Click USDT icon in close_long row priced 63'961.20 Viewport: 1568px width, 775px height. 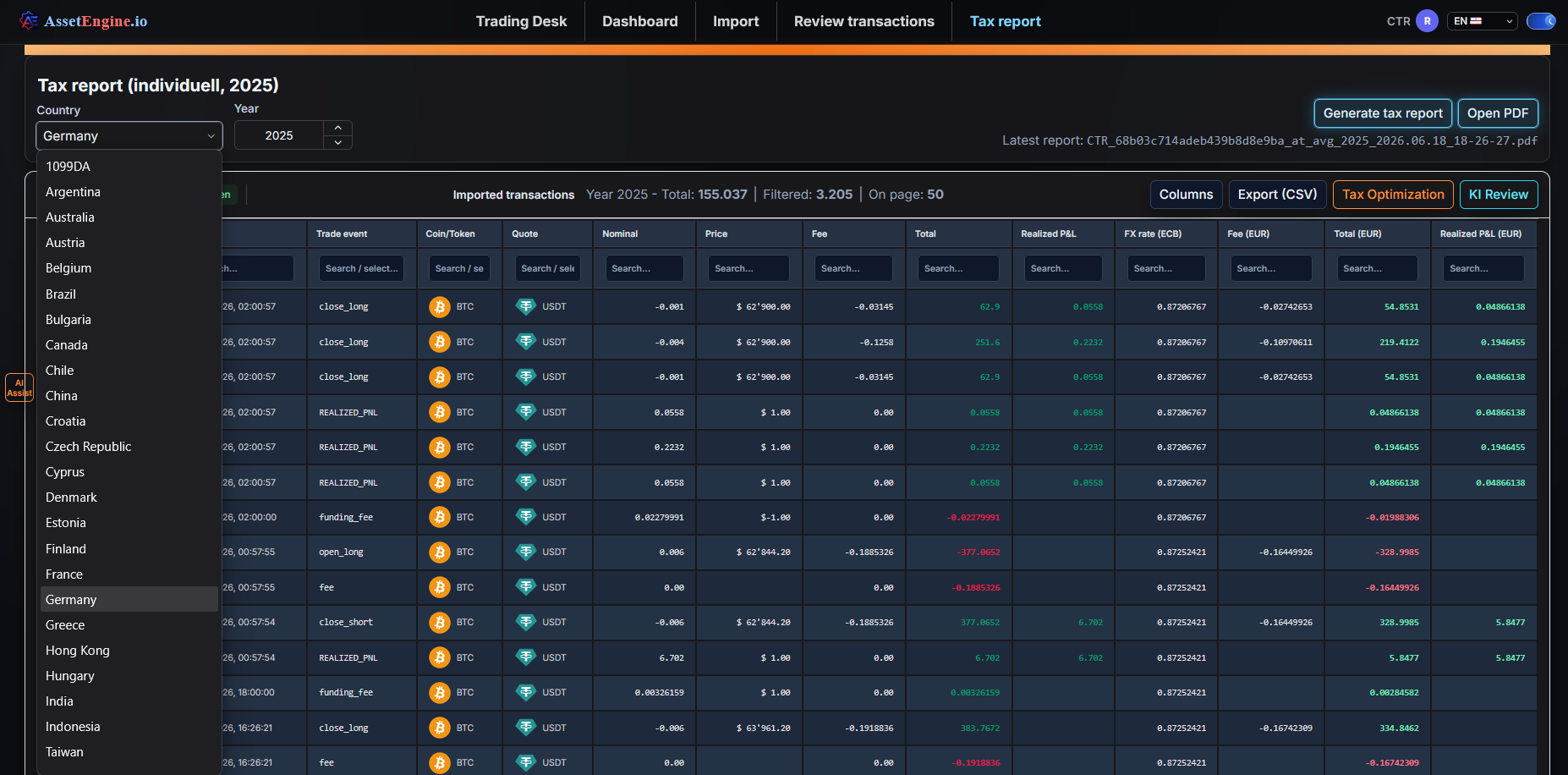click(526, 728)
